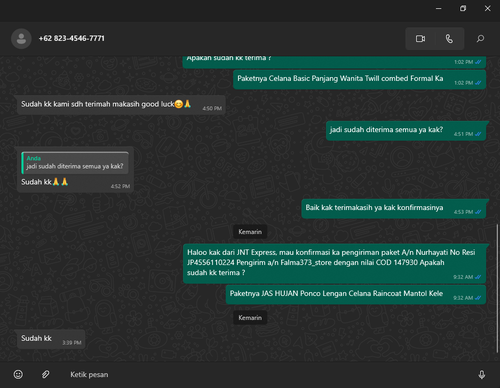
Task: Click the quoted 'Anda' reply preview
Action: point(75,163)
